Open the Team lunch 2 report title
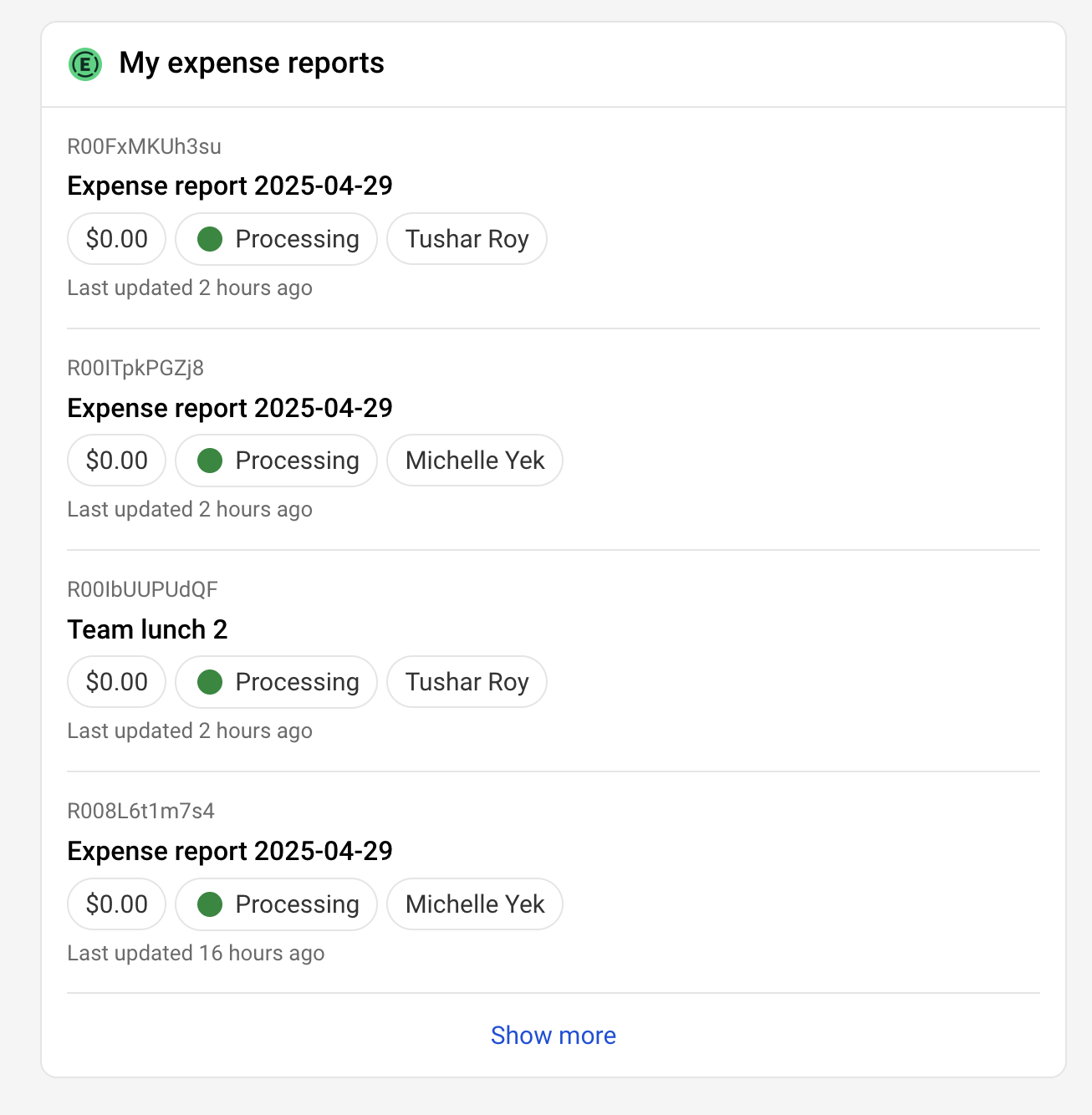The image size is (1092, 1115). tap(147, 629)
